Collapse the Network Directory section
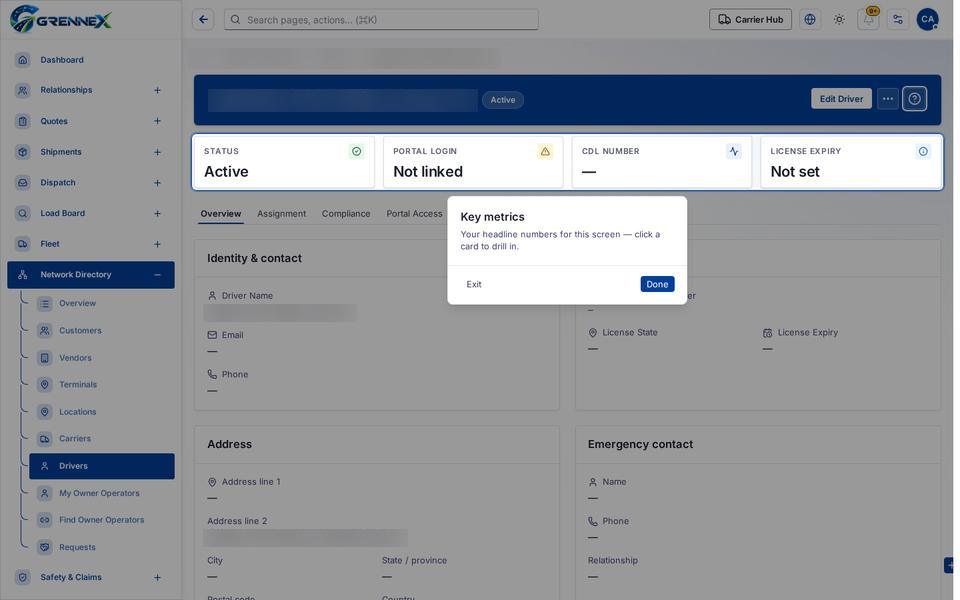The width and height of the screenshot is (960, 600). pyautogui.click(x=157, y=275)
